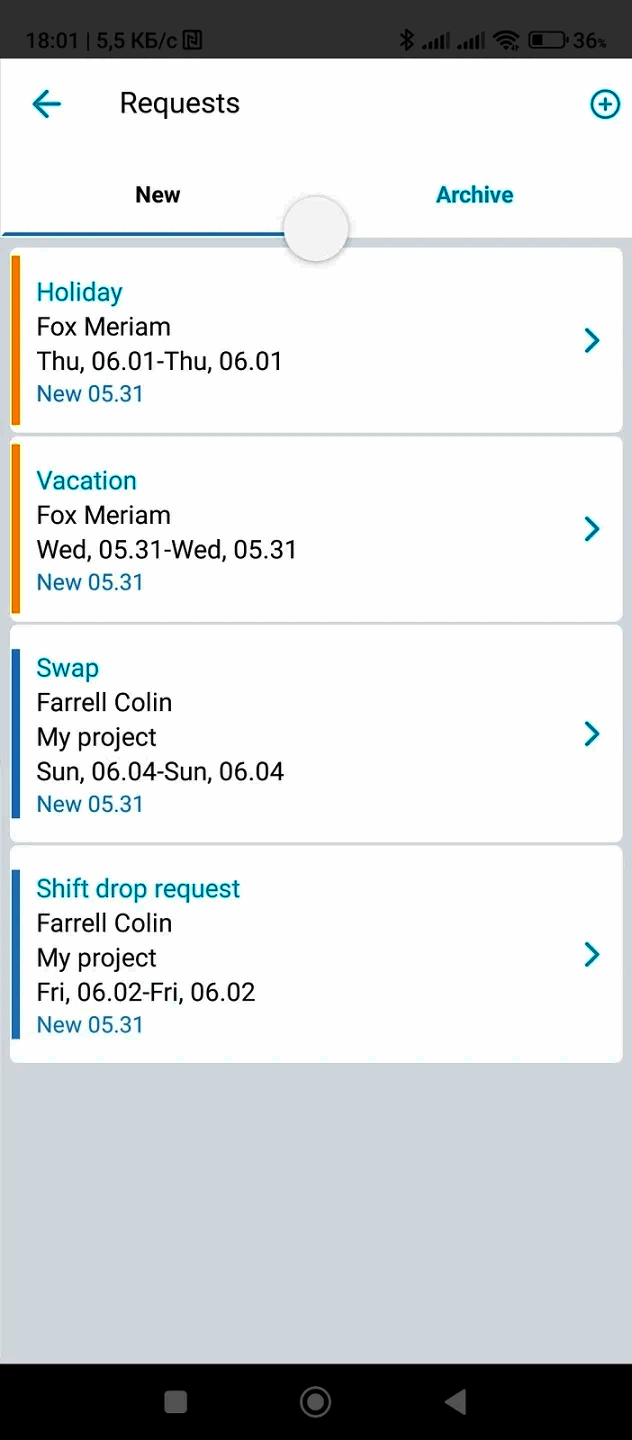
Task: Tap the back arrow icon
Action: pyautogui.click(x=47, y=104)
